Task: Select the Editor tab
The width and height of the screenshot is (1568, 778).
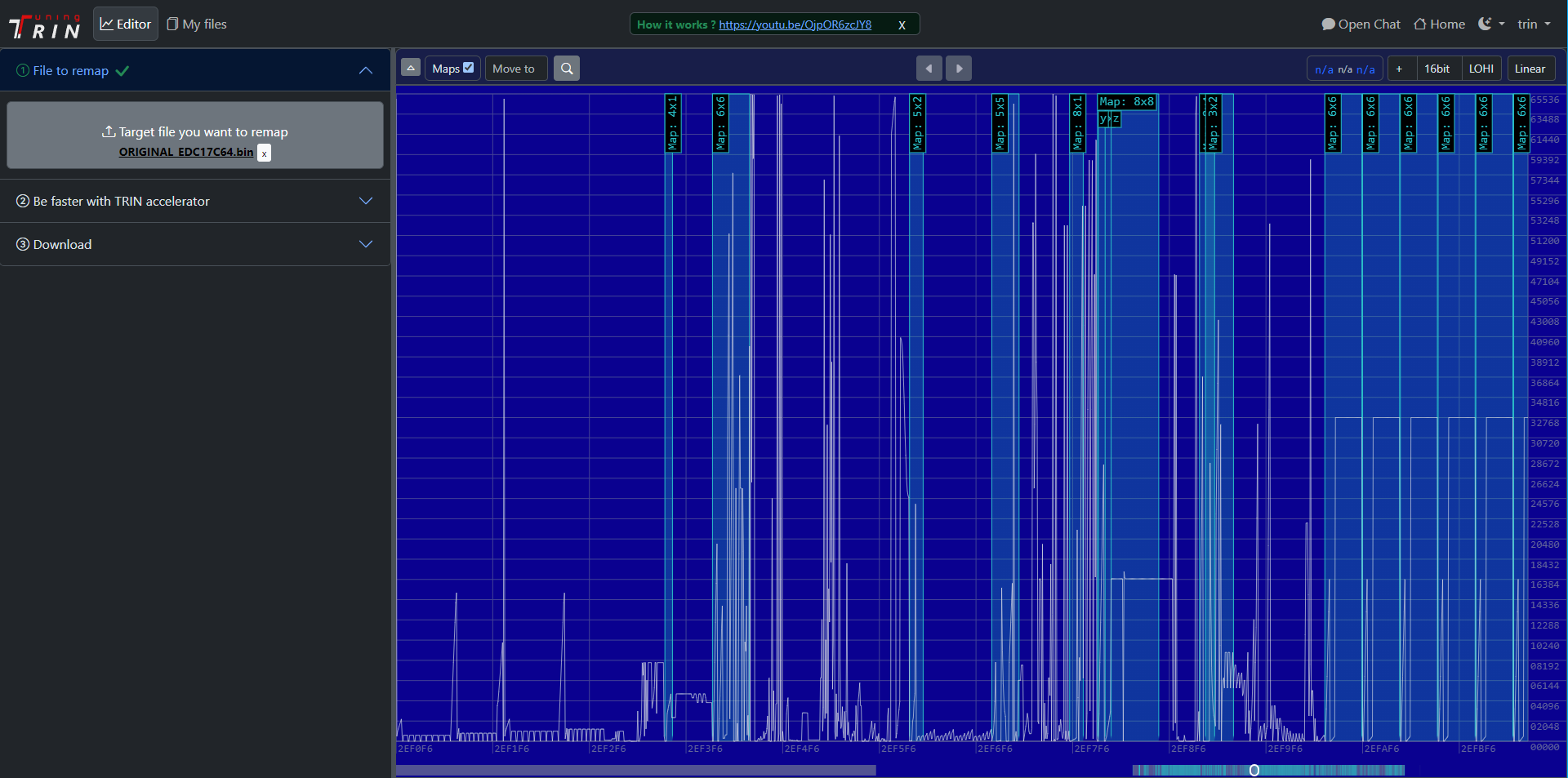Action: pyautogui.click(x=126, y=24)
